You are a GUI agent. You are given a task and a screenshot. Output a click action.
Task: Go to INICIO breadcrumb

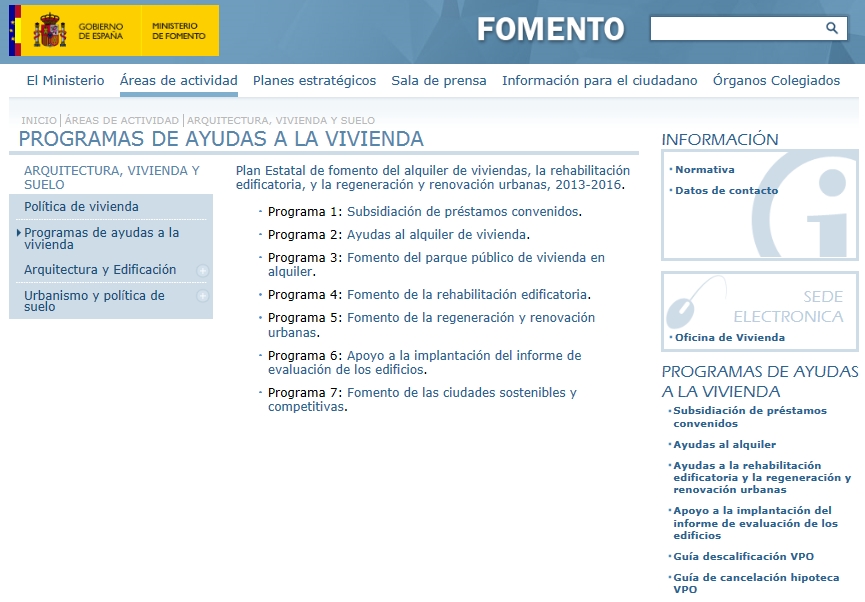39,120
